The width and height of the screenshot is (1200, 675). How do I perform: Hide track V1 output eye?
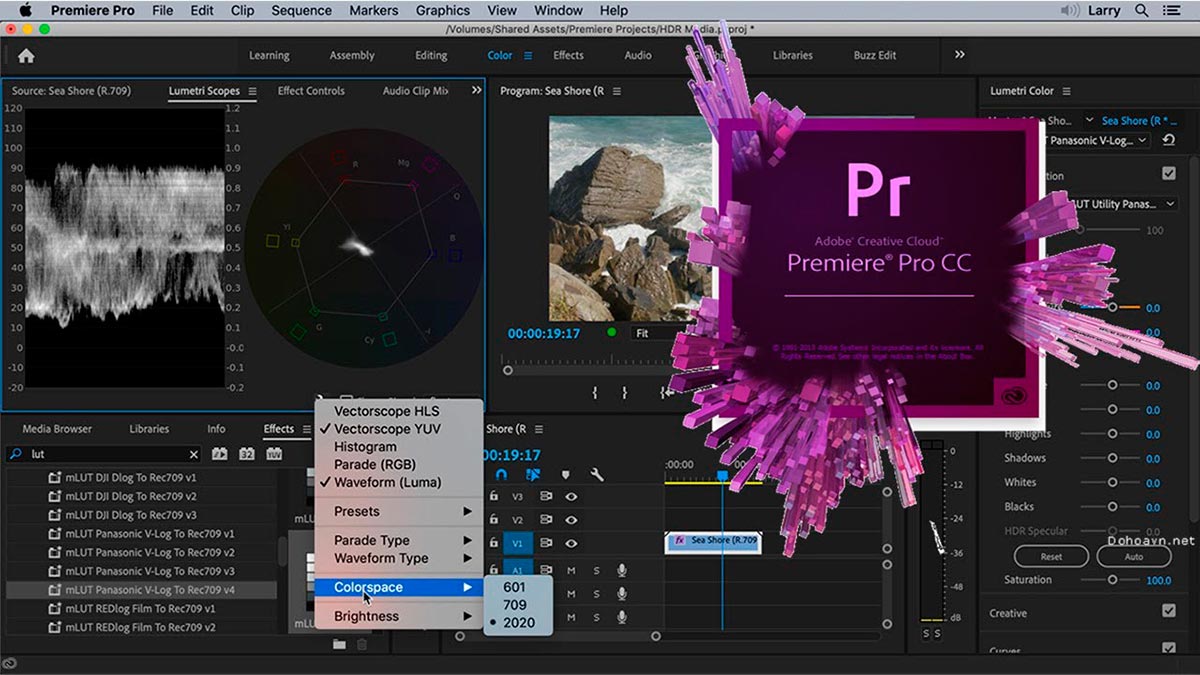[572, 543]
